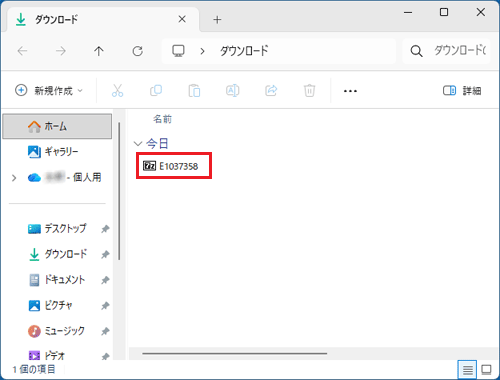Expand the address bar chevron before ダウンロード
Image resolution: width=500 pixels, height=380 pixels.
click(x=202, y=51)
